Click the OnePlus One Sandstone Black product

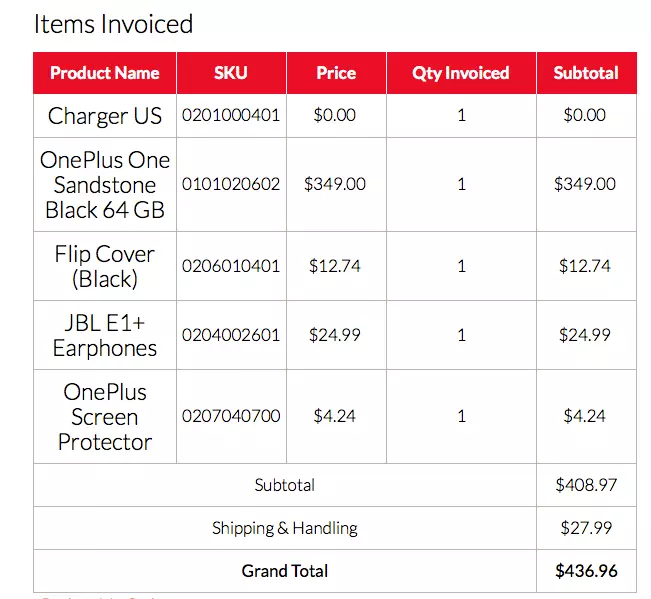(105, 185)
